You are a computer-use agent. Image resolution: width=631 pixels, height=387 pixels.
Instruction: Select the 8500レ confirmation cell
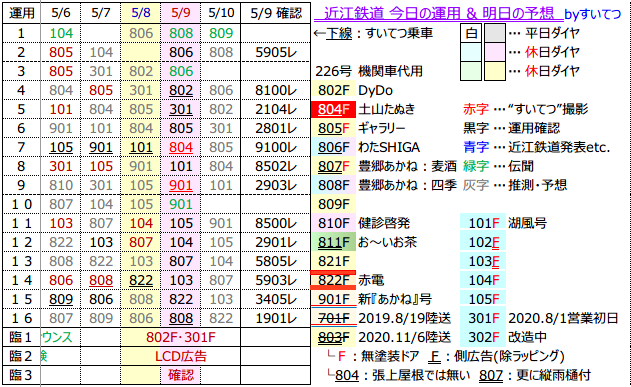pos(276,223)
